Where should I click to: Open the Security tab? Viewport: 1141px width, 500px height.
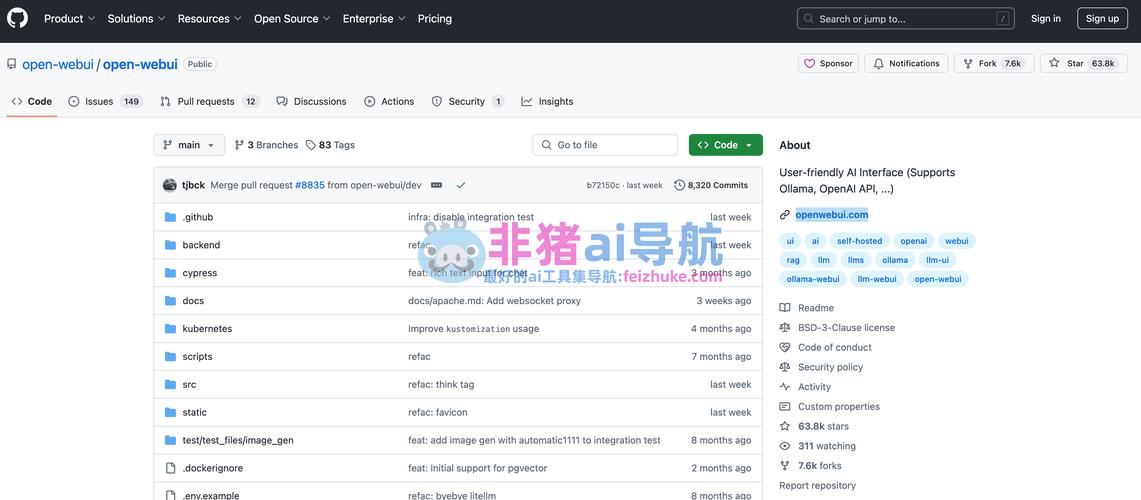coord(468,102)
